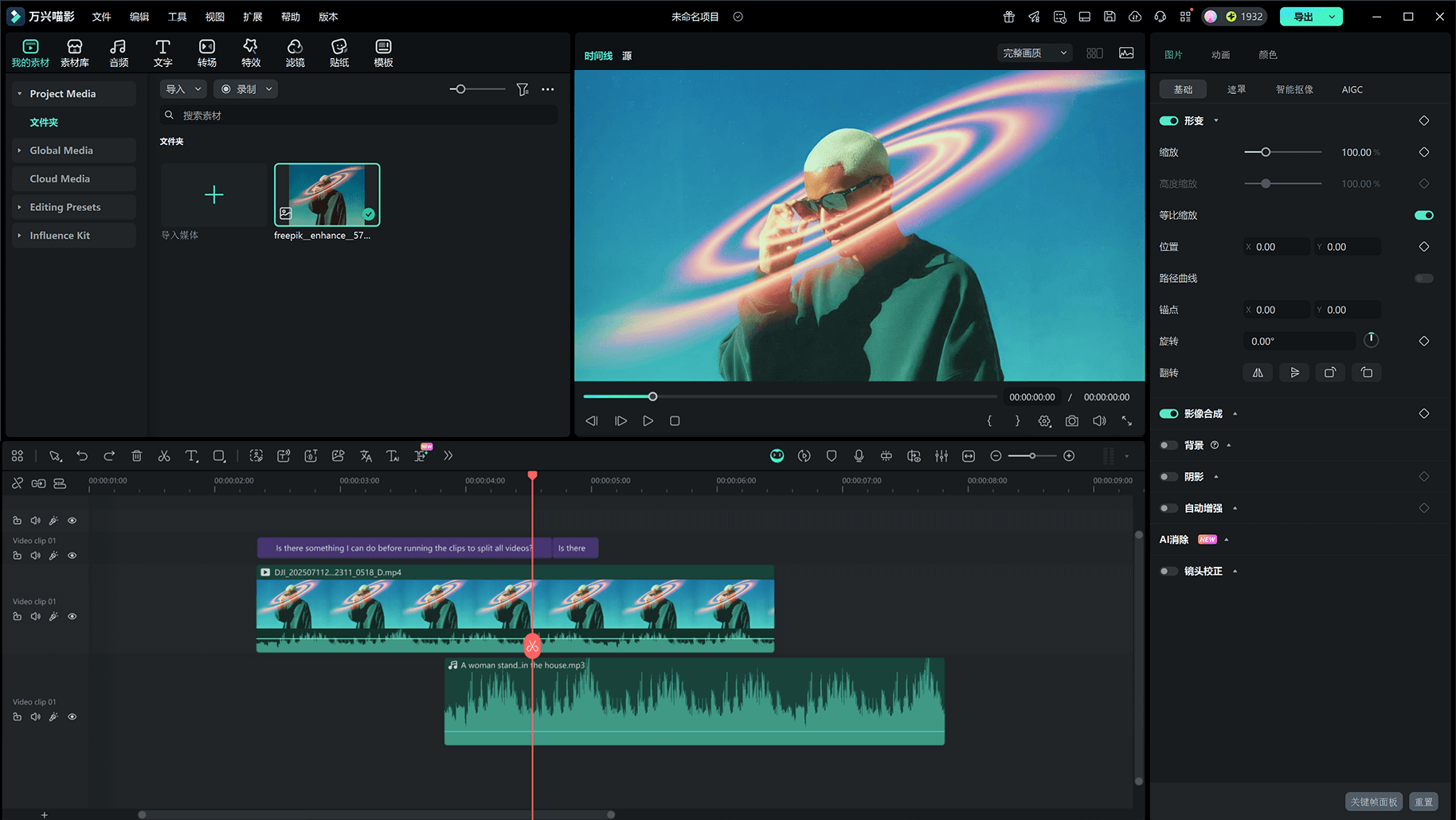The width and height of the screenshot is (1456, 820).
Task: Click the 缩放 scale slider handle
Action: [x=1266, y=152]
